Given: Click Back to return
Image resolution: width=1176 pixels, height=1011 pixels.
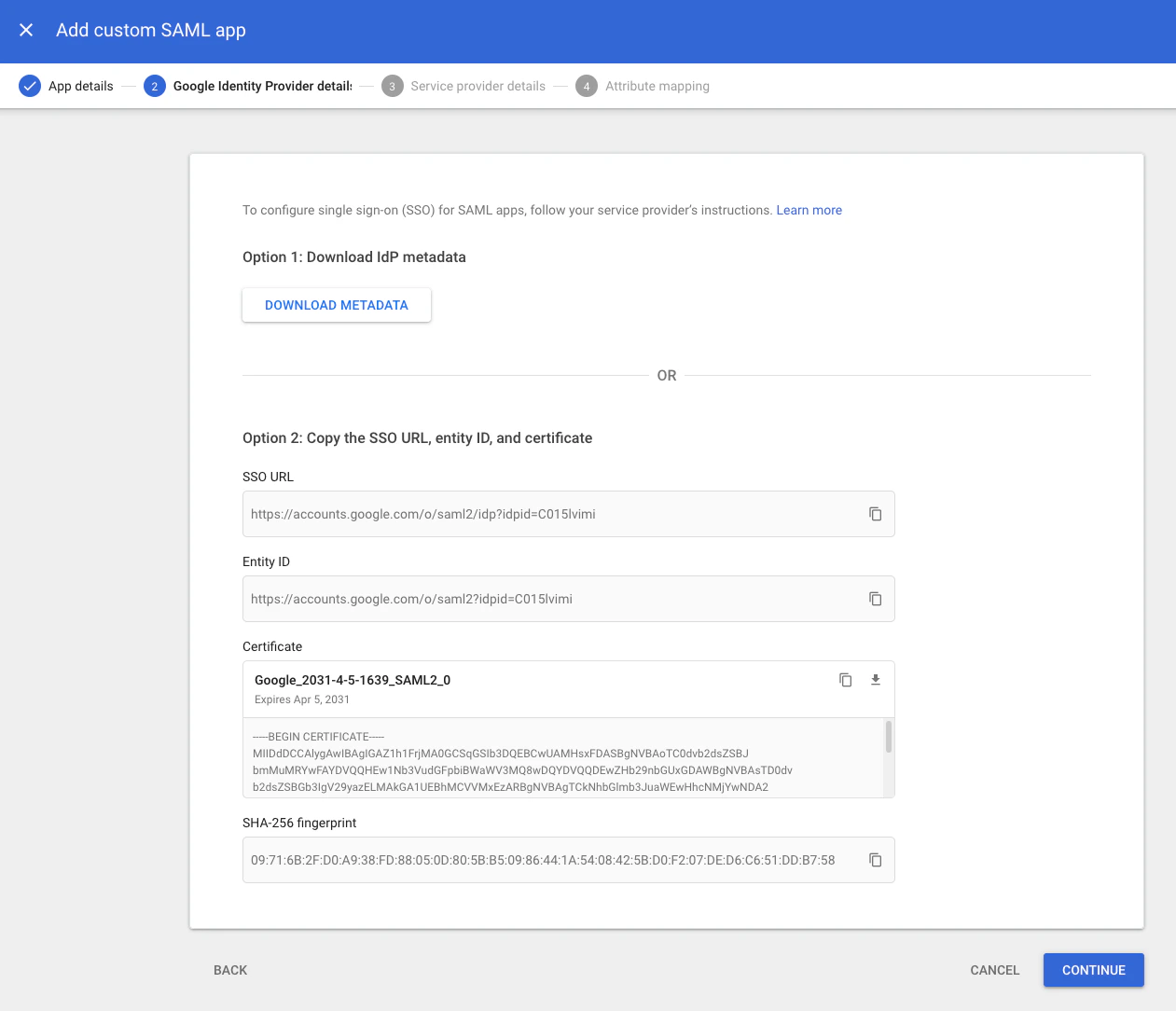Looking at the screenshot, I should [230, 970].
